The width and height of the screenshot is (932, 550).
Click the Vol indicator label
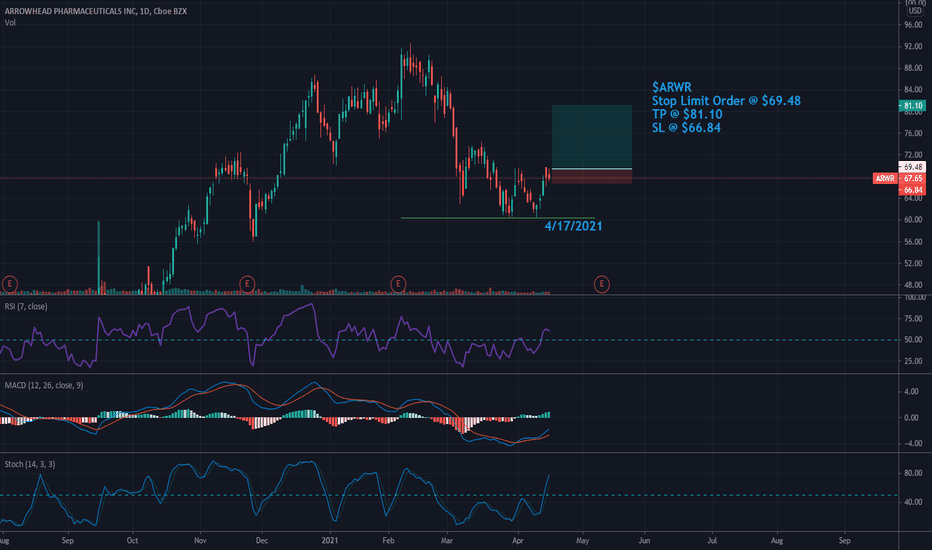click(10, 23)
